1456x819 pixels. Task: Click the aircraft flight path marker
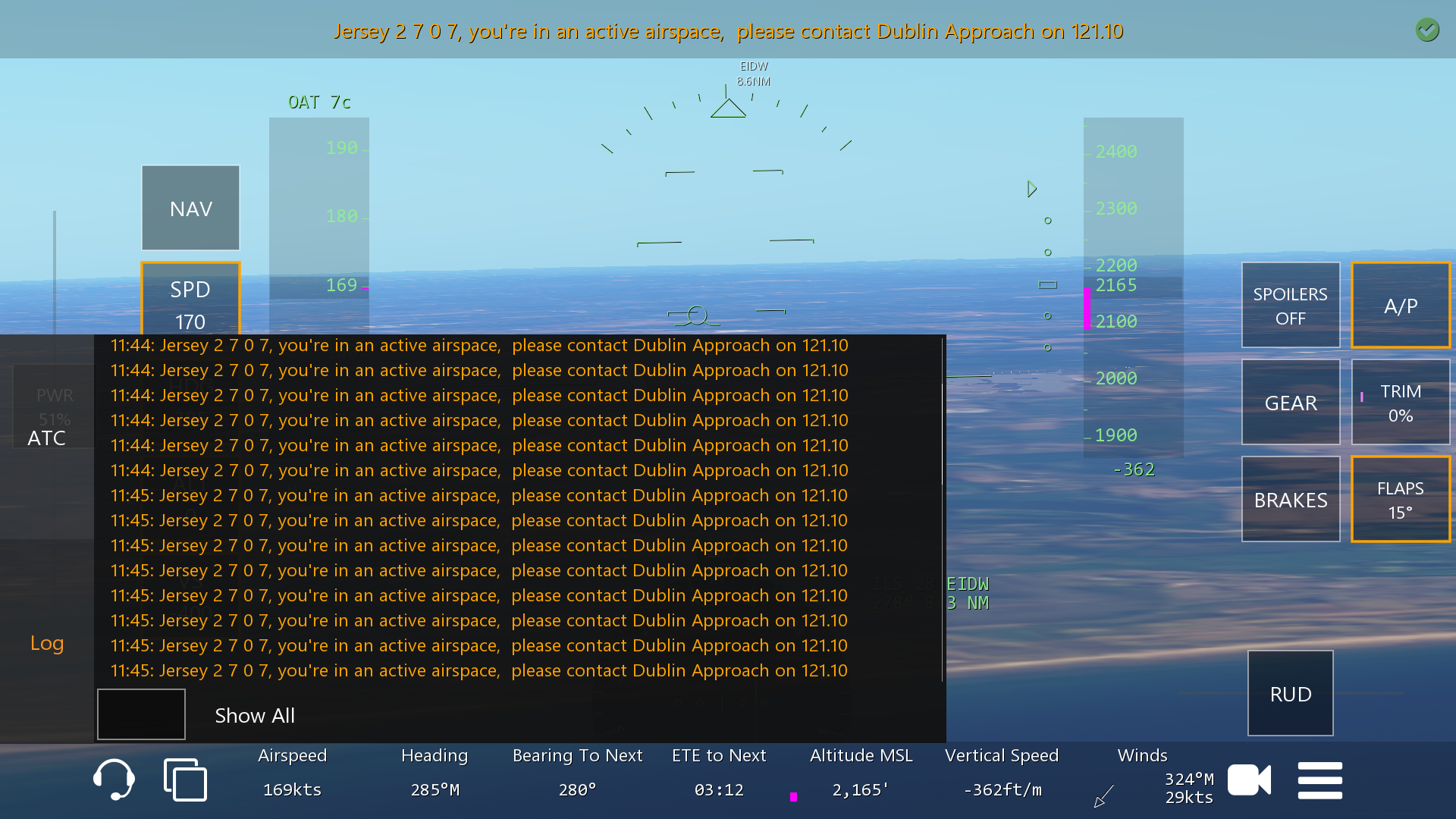point(697,315)
